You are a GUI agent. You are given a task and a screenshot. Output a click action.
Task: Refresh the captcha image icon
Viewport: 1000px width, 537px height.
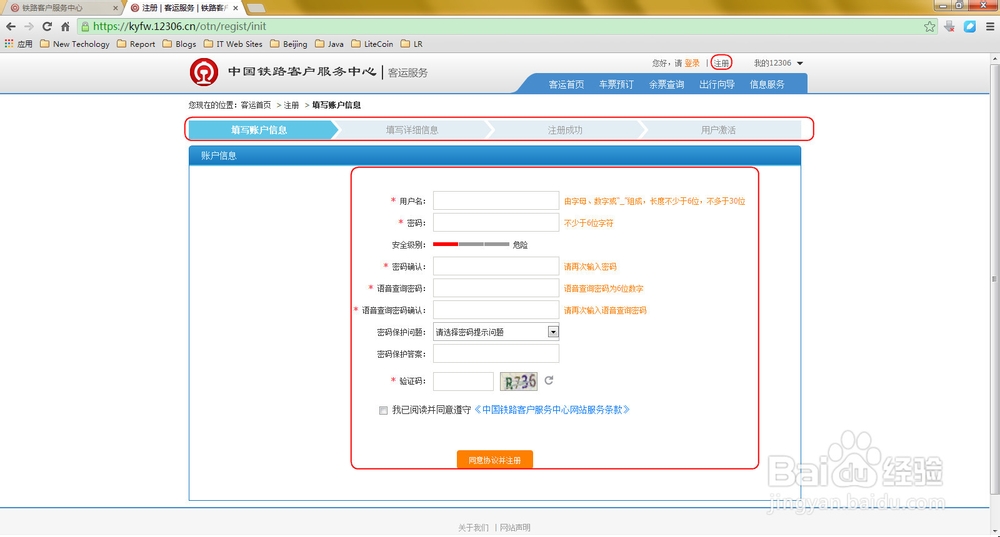548,380
